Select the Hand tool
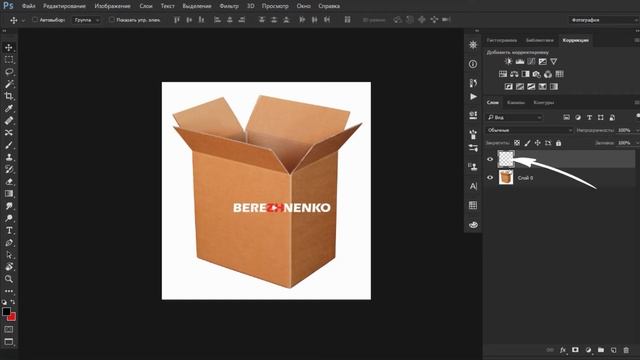640x360 pixels. click(x=9, y=267)
